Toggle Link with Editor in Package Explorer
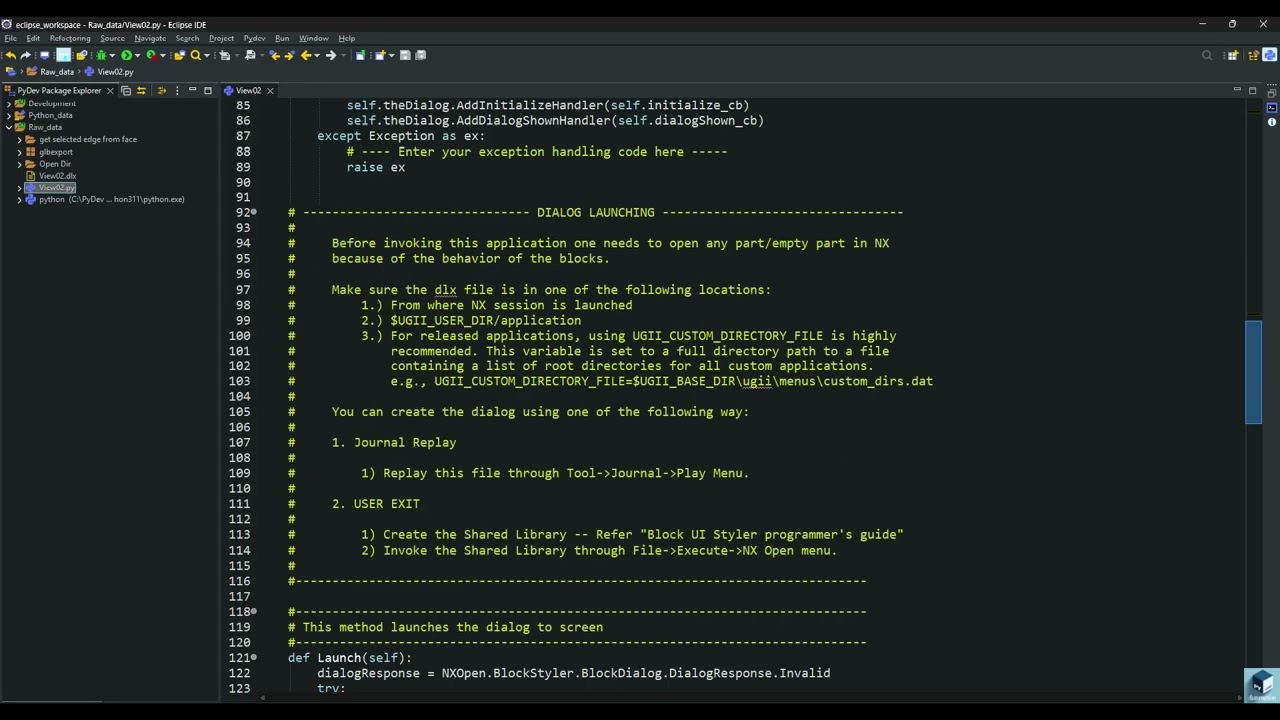 point(141,90)
